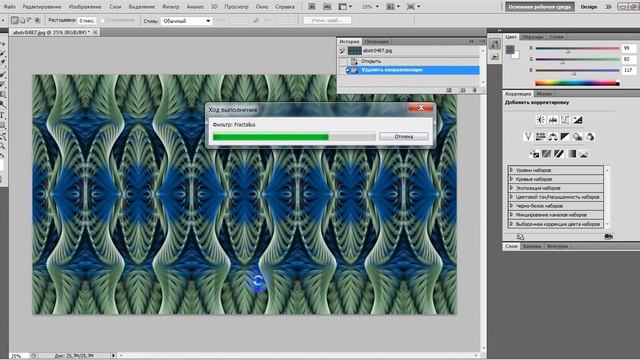The height and width of the screenshot is (360, 640).
Task: Choose Subtract from selection mode
Action: pyautogui.click(x=30, y=20)
